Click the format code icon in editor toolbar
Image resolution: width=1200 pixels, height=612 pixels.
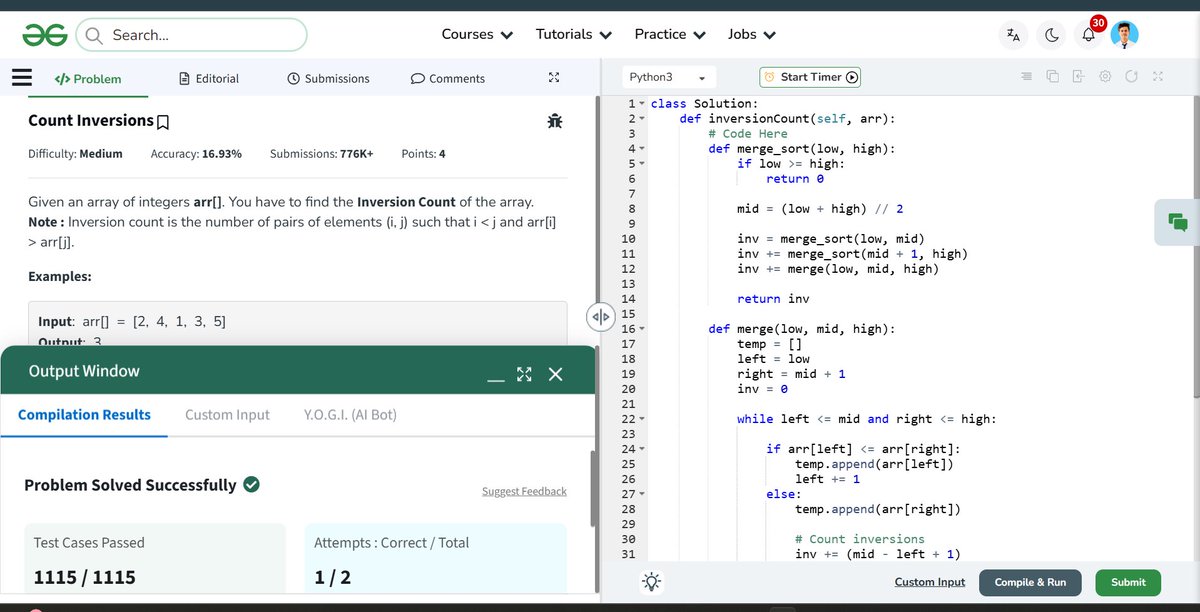[x=1026, y=77]
